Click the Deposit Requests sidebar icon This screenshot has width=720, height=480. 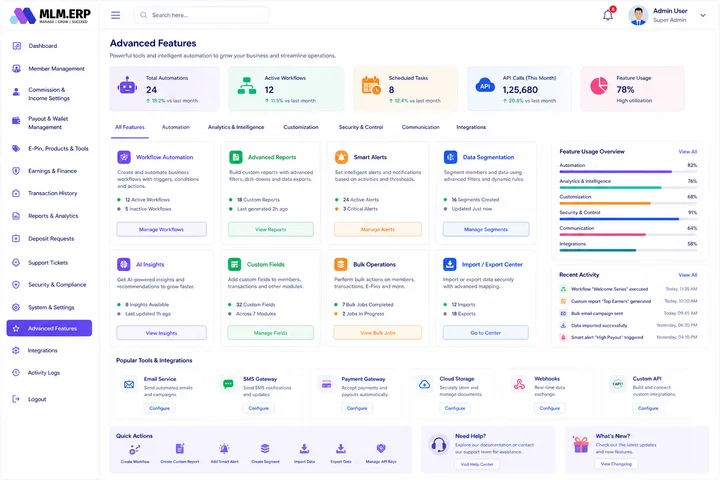point(16,239)
